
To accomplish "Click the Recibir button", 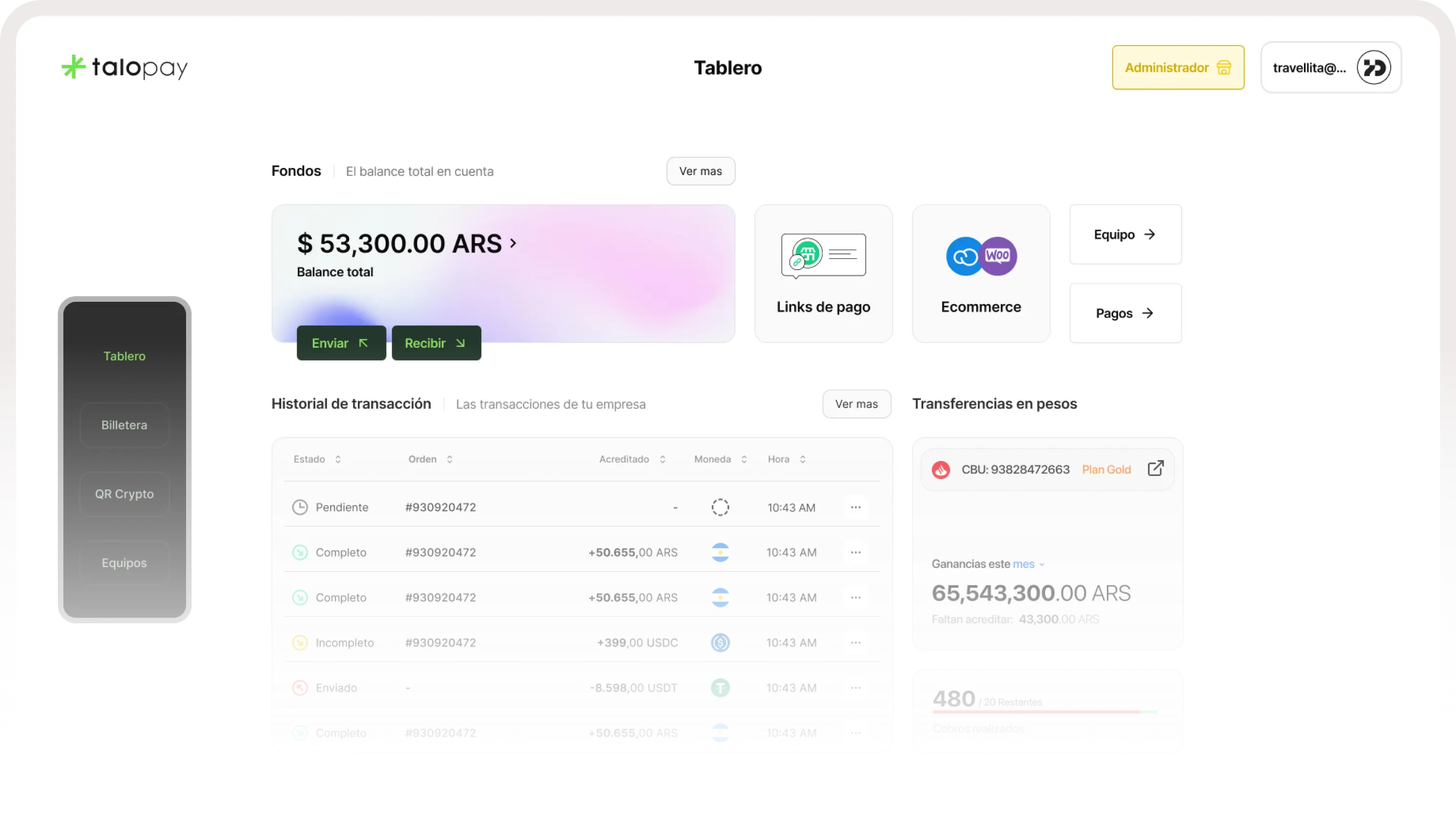I will click(x=436, y=343).
